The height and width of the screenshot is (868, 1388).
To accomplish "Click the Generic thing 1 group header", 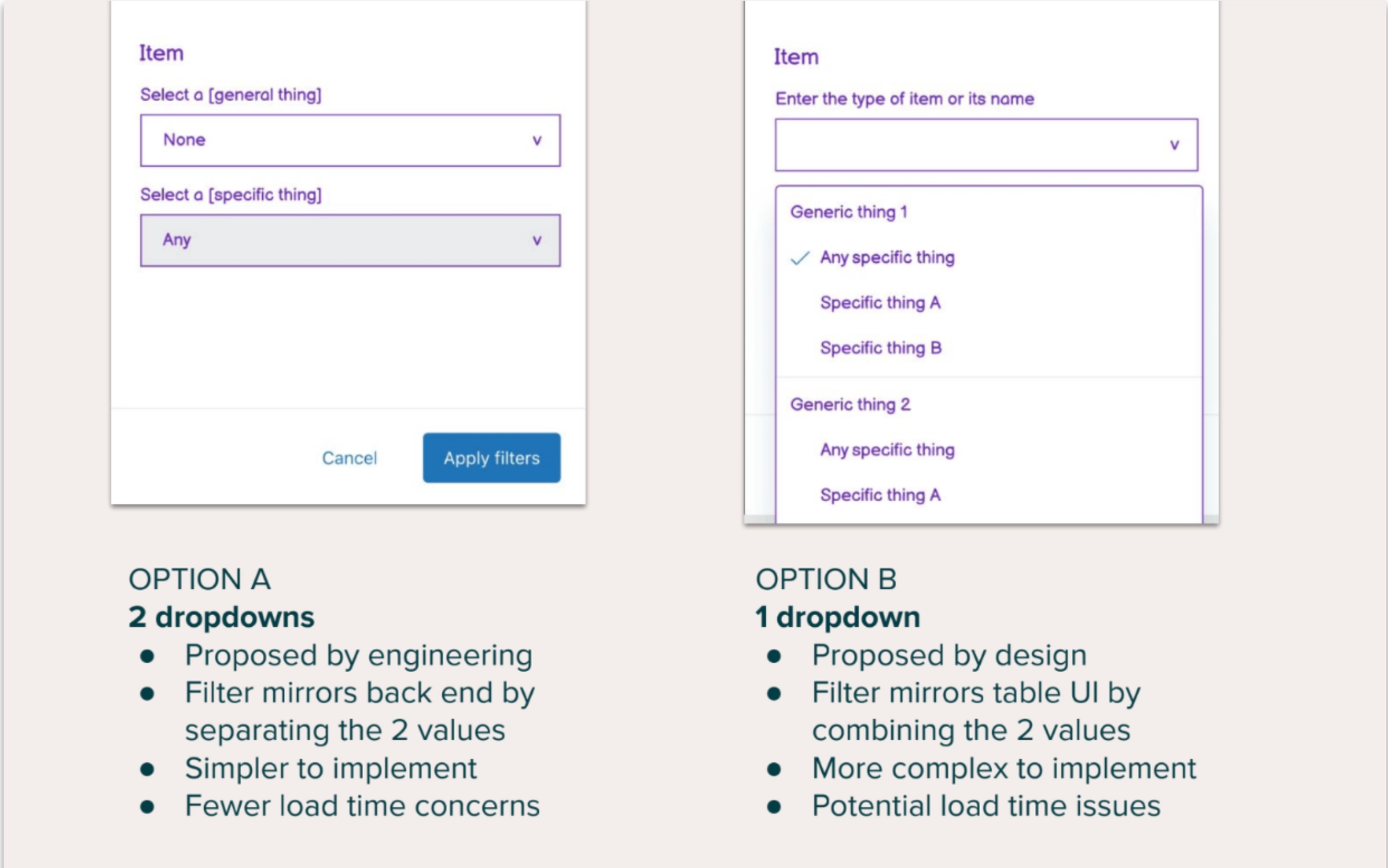I will click(x=850, y=211).
